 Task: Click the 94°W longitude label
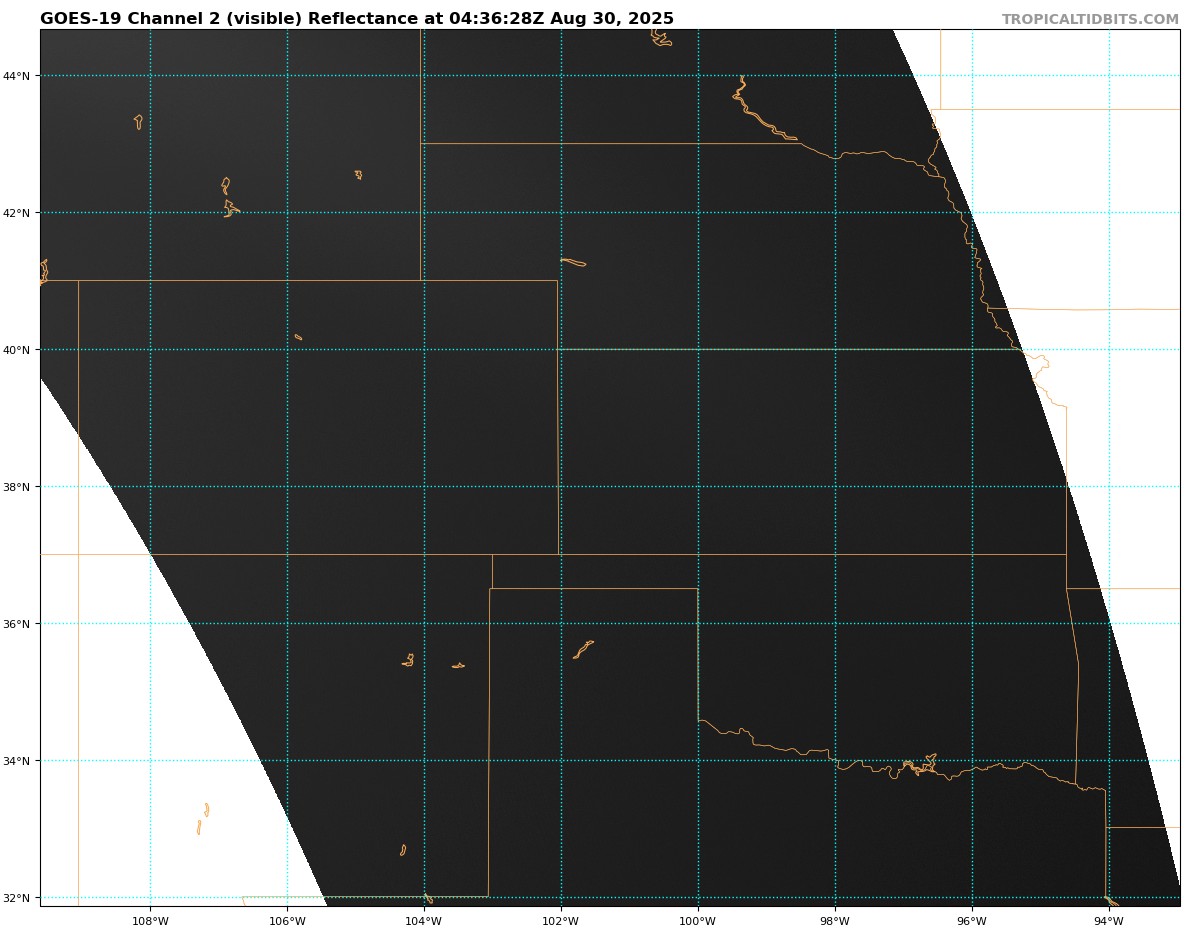[x=1109, y=921]
